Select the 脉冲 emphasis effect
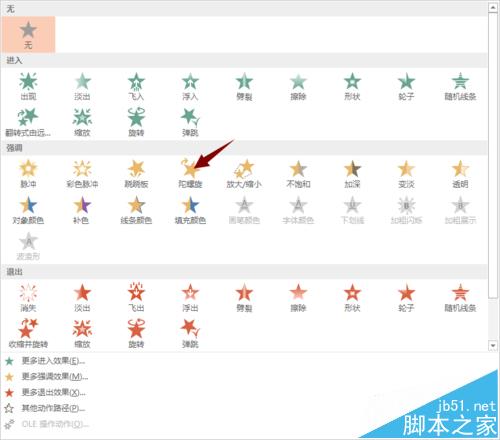The height and width of the screenshot is (440, 500). point(28,174)
